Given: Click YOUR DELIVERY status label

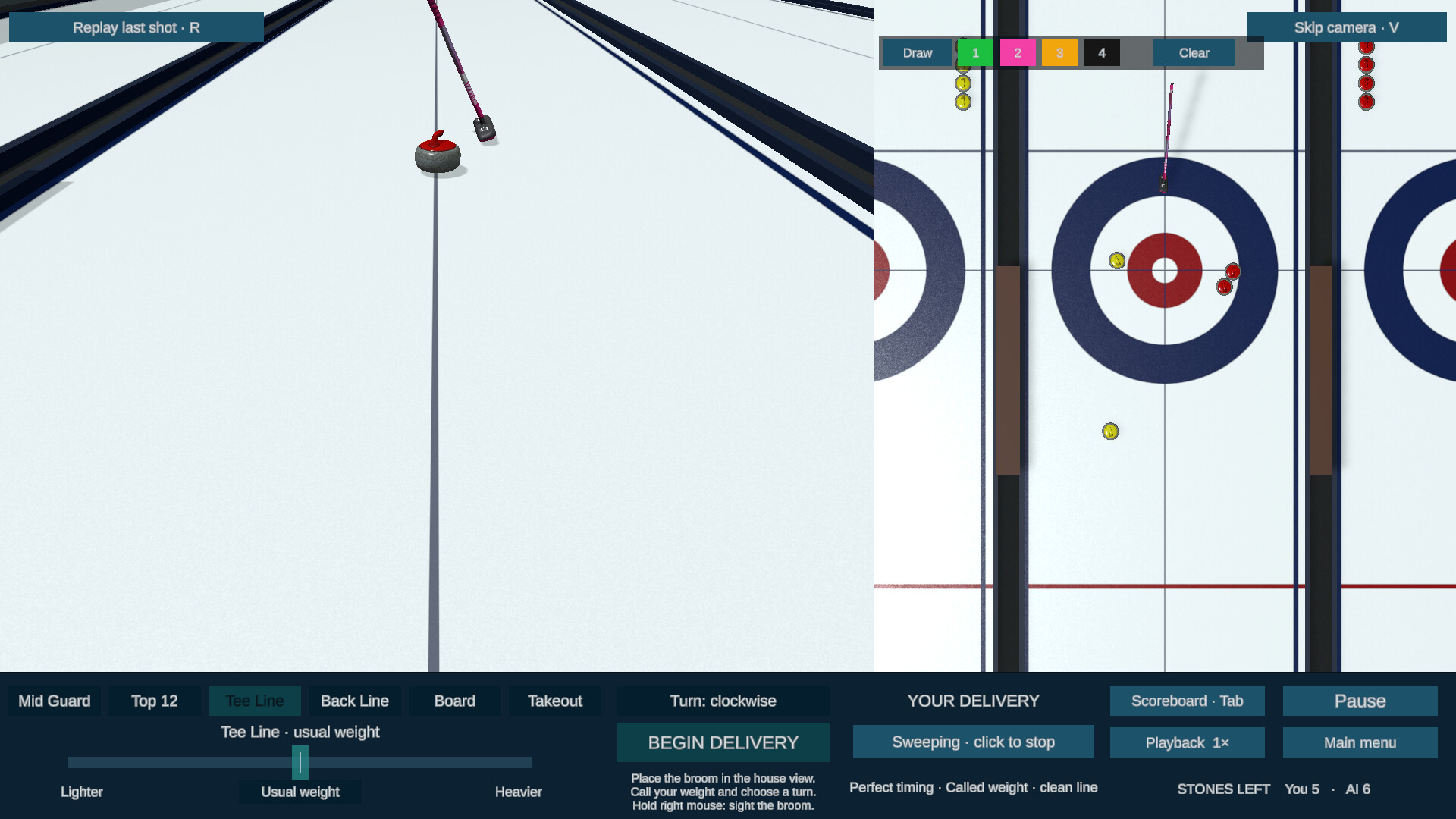Looking at the screenshot, I should pyautogui.click(x=974, y=701).
